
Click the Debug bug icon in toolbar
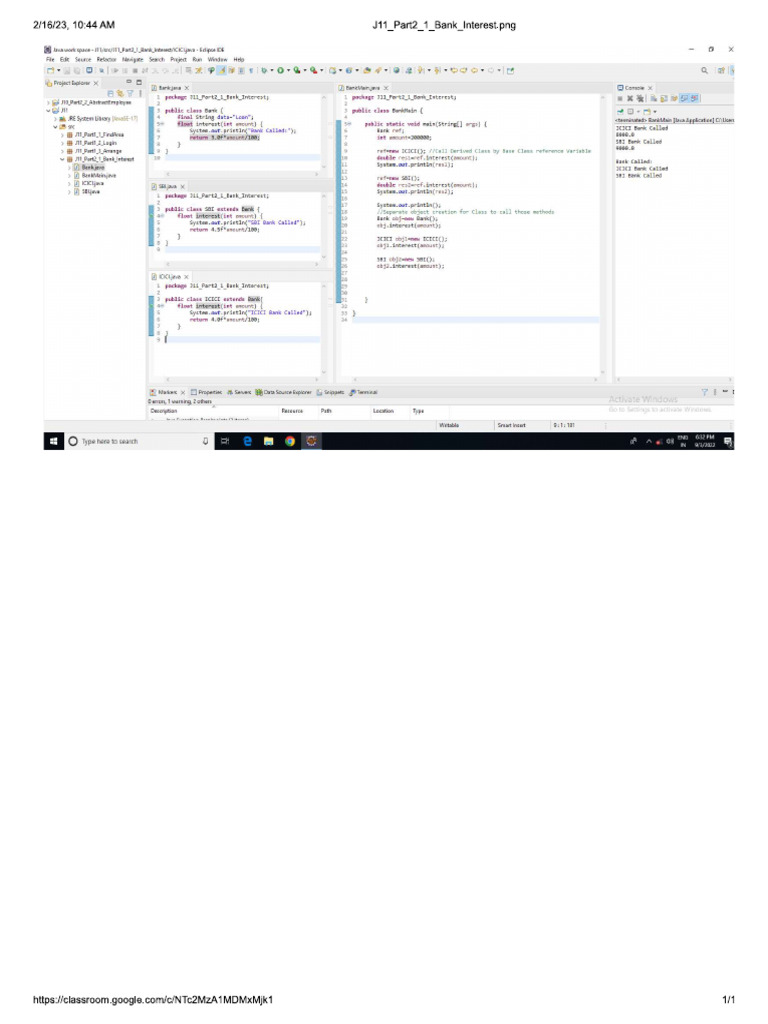click(x=263, y=70)
